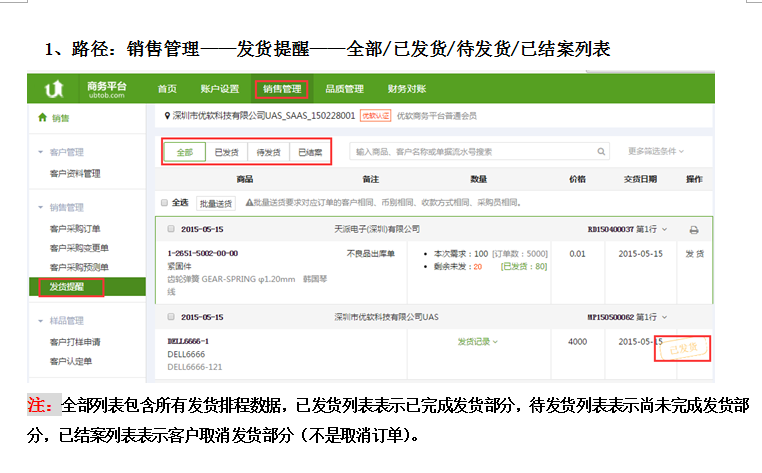Click the location pin icon before company name

[x=166, y=116]
